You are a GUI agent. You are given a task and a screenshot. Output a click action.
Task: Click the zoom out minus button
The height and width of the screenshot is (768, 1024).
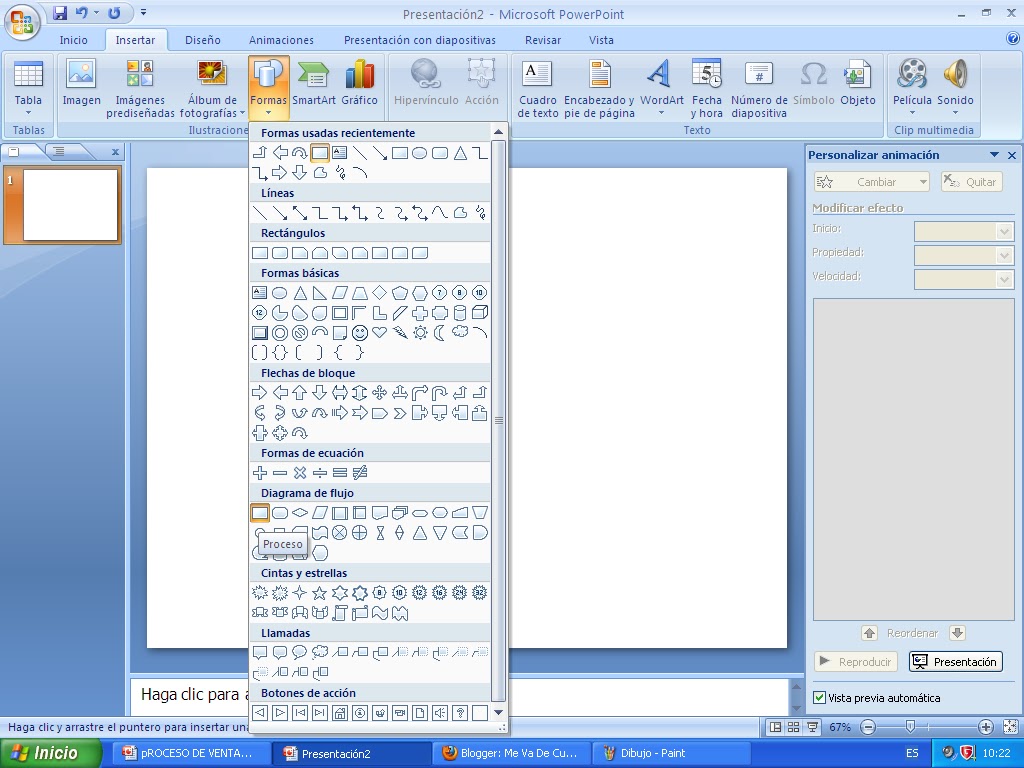(x=868, y=727)
